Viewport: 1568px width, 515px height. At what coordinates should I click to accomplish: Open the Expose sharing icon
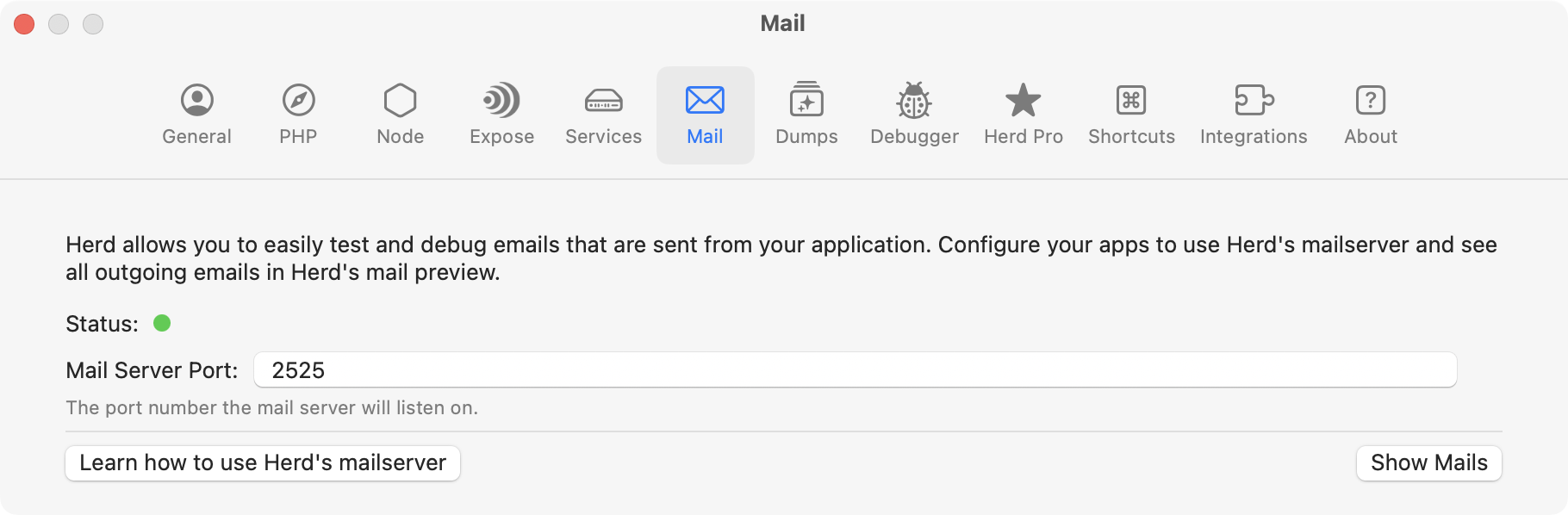[x=501, y=101]
